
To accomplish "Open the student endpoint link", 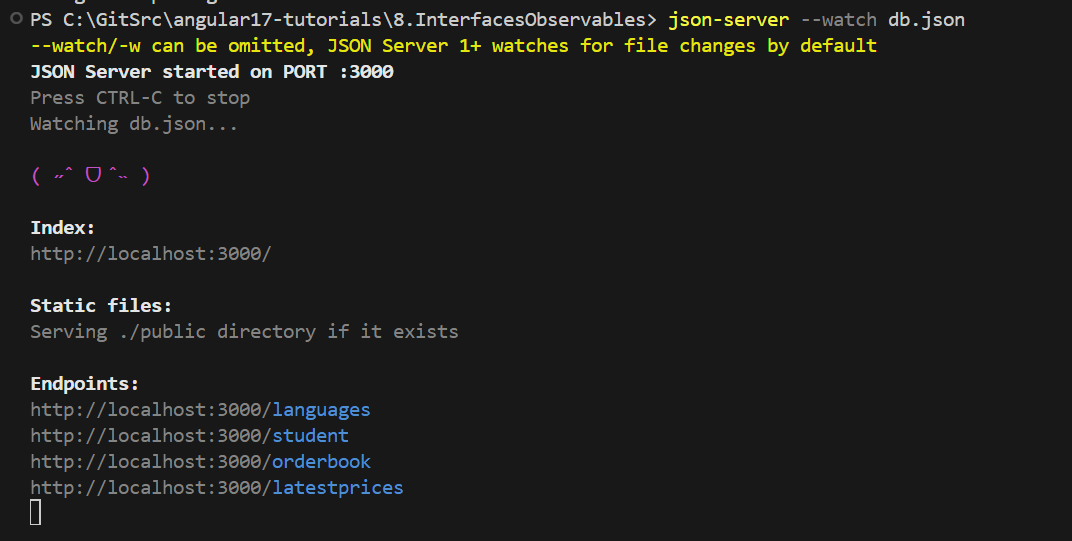I will click(x=189, y=436).
